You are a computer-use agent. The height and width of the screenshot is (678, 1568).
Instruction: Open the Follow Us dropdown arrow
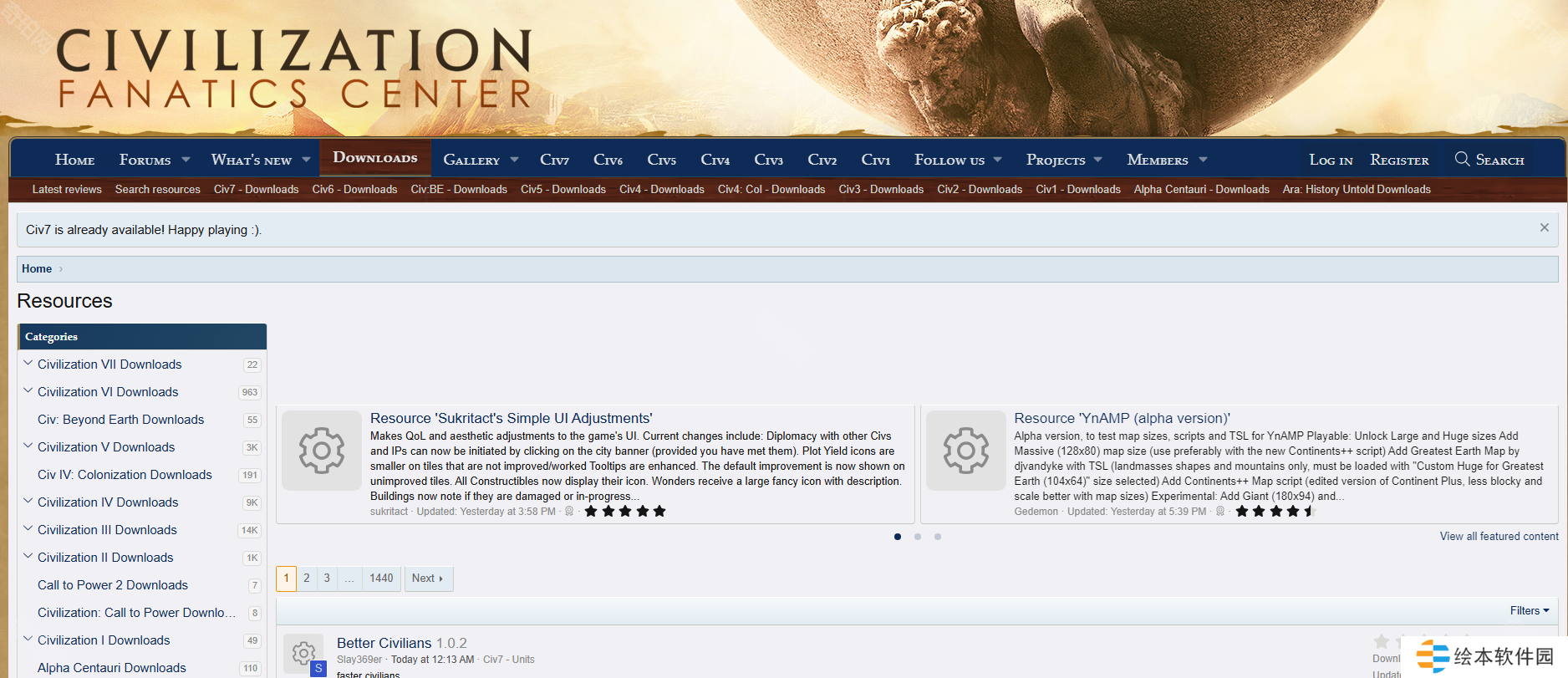point(997,160)
